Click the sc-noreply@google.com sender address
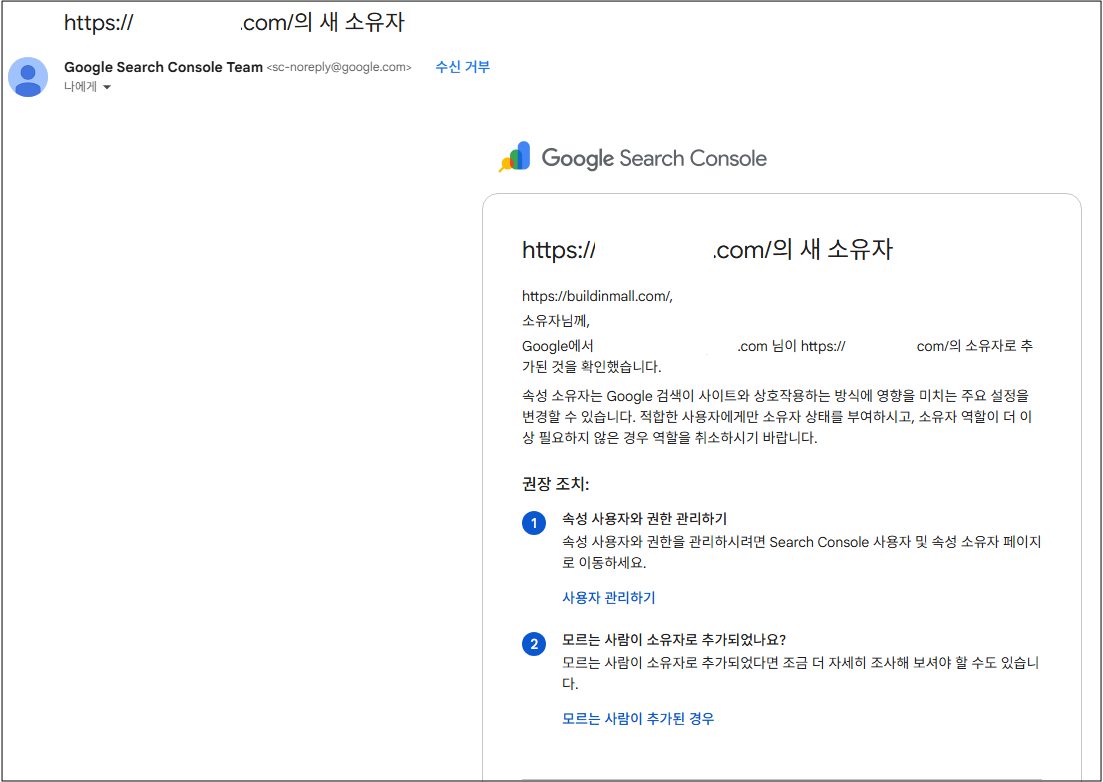This screenshot has width=1103, height=782. 339,68
